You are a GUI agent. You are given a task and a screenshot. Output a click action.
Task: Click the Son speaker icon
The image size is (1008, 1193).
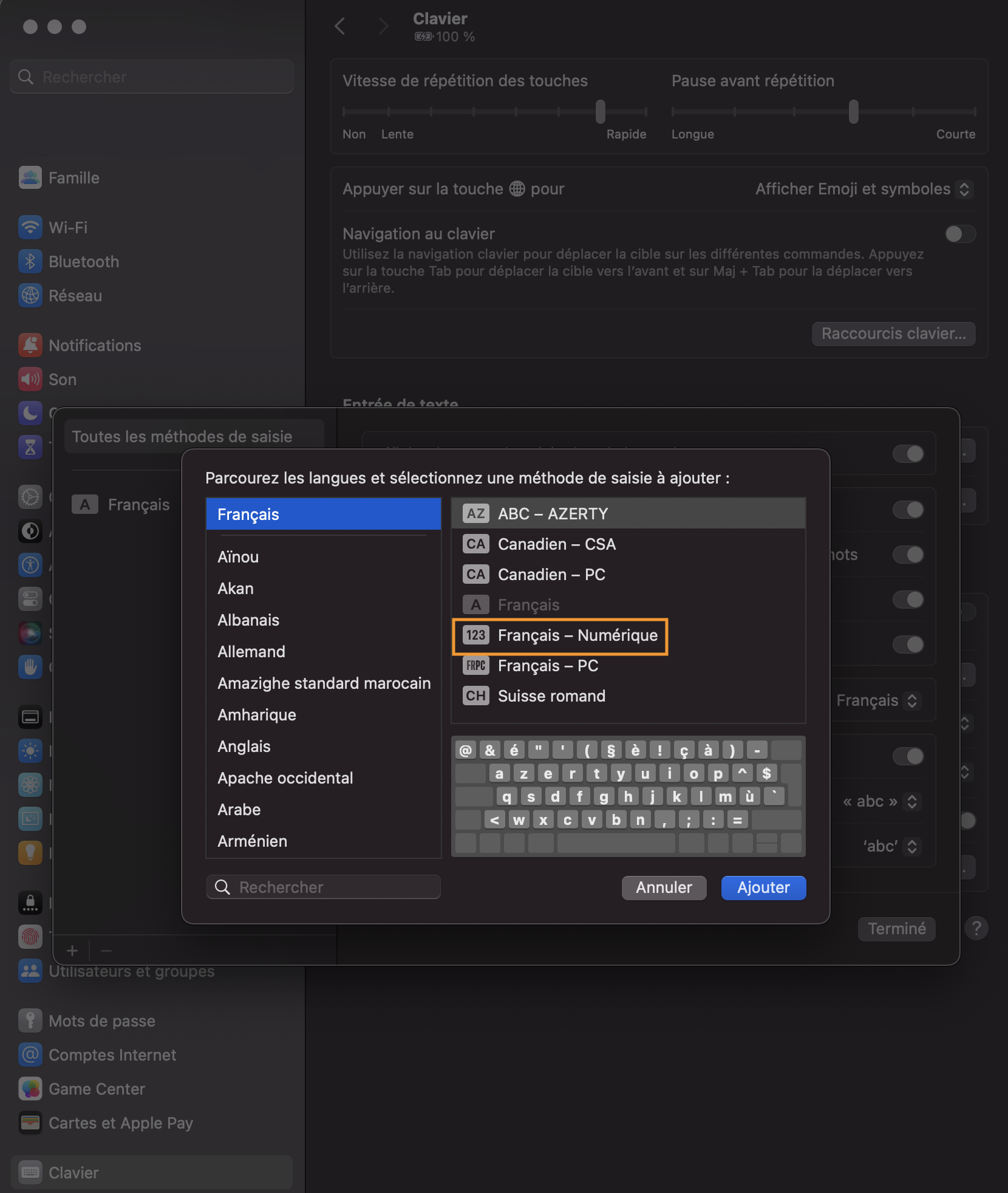30,379
